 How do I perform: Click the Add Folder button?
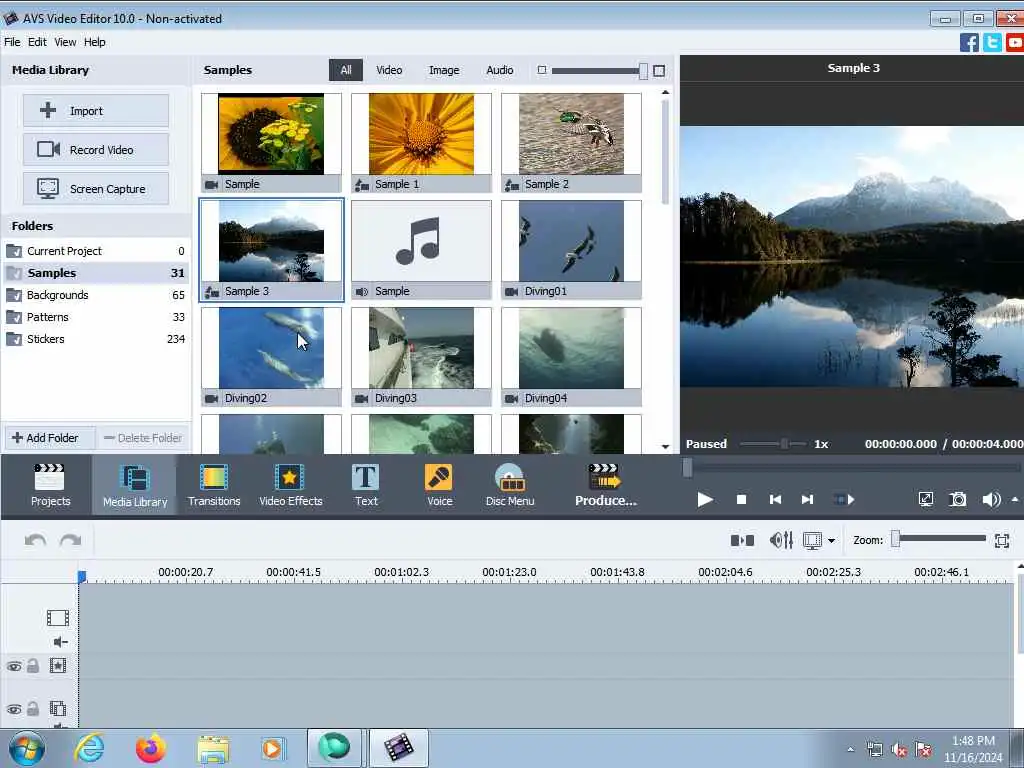click(x=49, y=438)
